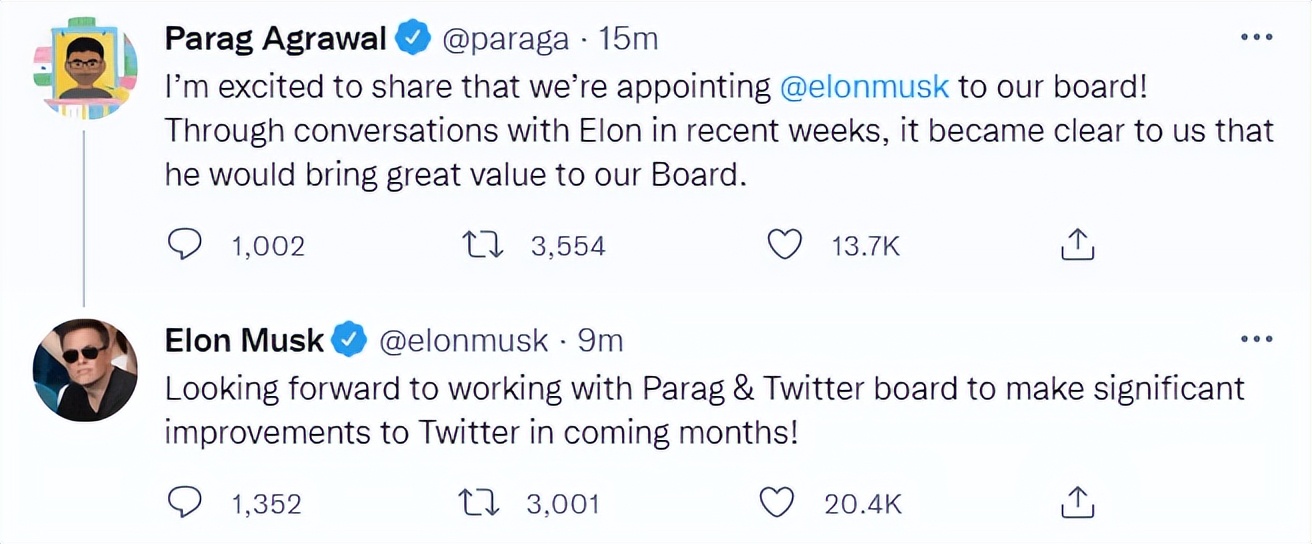Open Parag Agrawal's profile name
Viewport: 1312px width, 544px height.
[276, 39]
